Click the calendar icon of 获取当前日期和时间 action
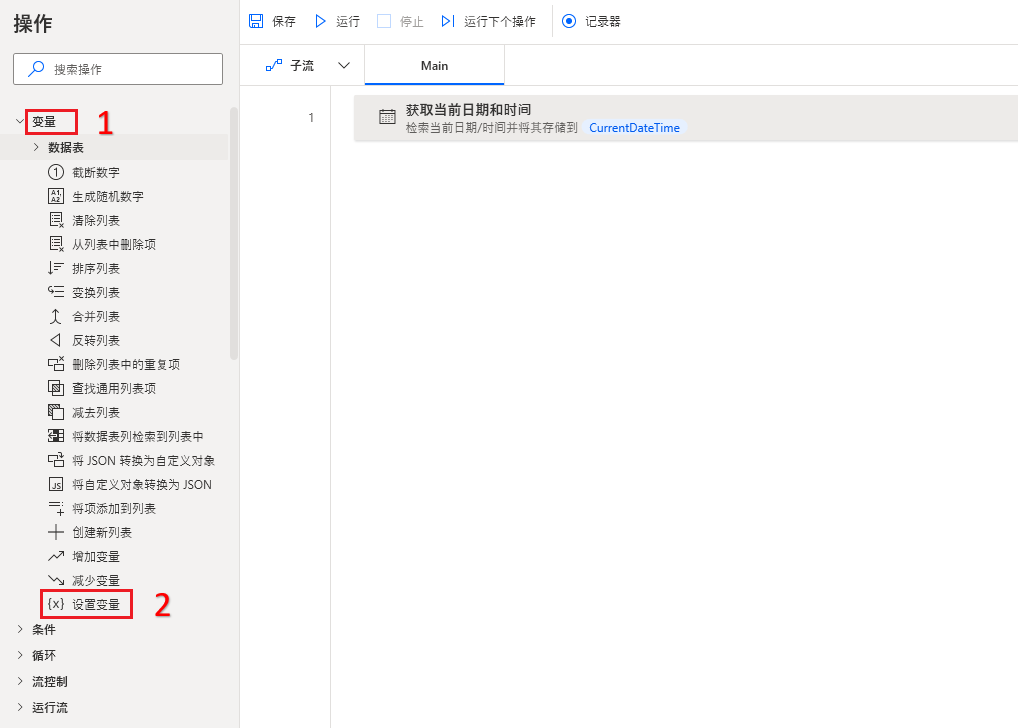Image resolution: width=1018 pixels, height=728 pixels. click(x=387, y=117)
